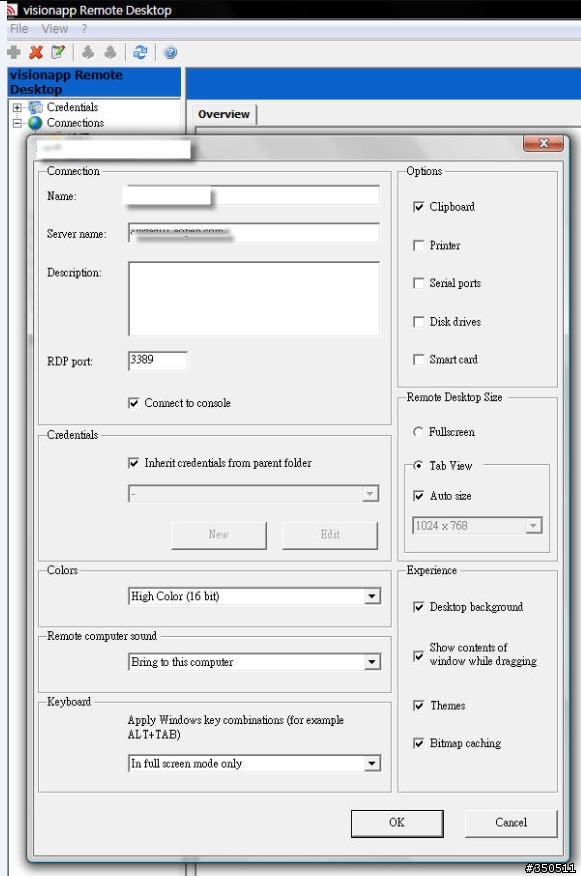Uncheck Connect to console
The width and height of the screenshot is (581, 876).
click(x=134, y=403)
